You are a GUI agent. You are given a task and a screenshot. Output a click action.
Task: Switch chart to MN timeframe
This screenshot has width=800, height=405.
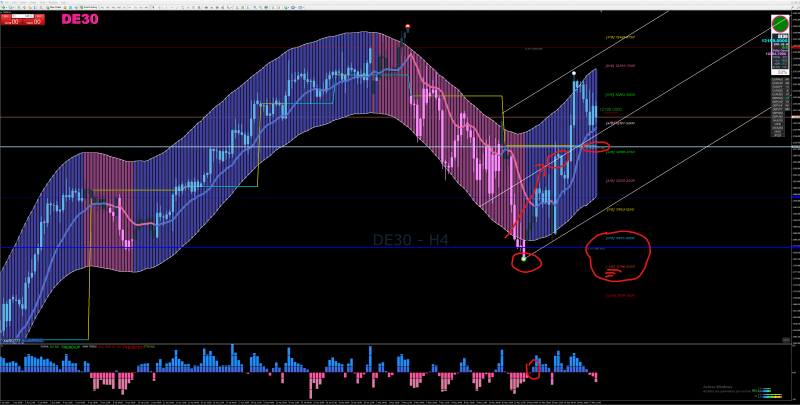(146, 7)
